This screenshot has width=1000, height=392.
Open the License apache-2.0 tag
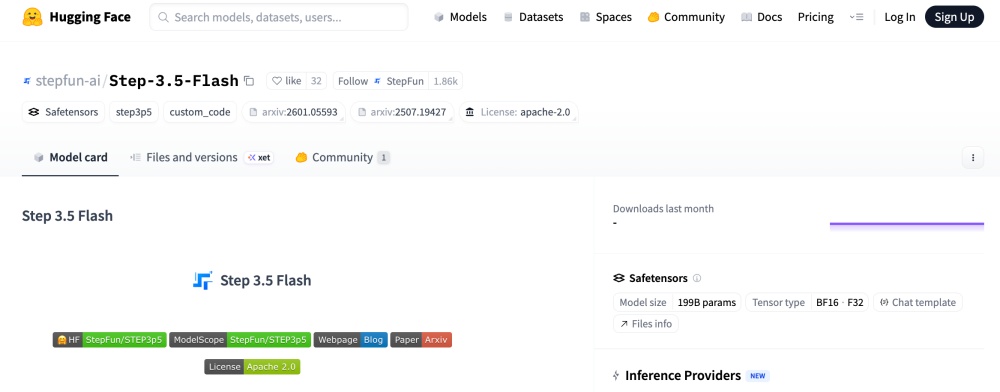[x=518, y=112]
